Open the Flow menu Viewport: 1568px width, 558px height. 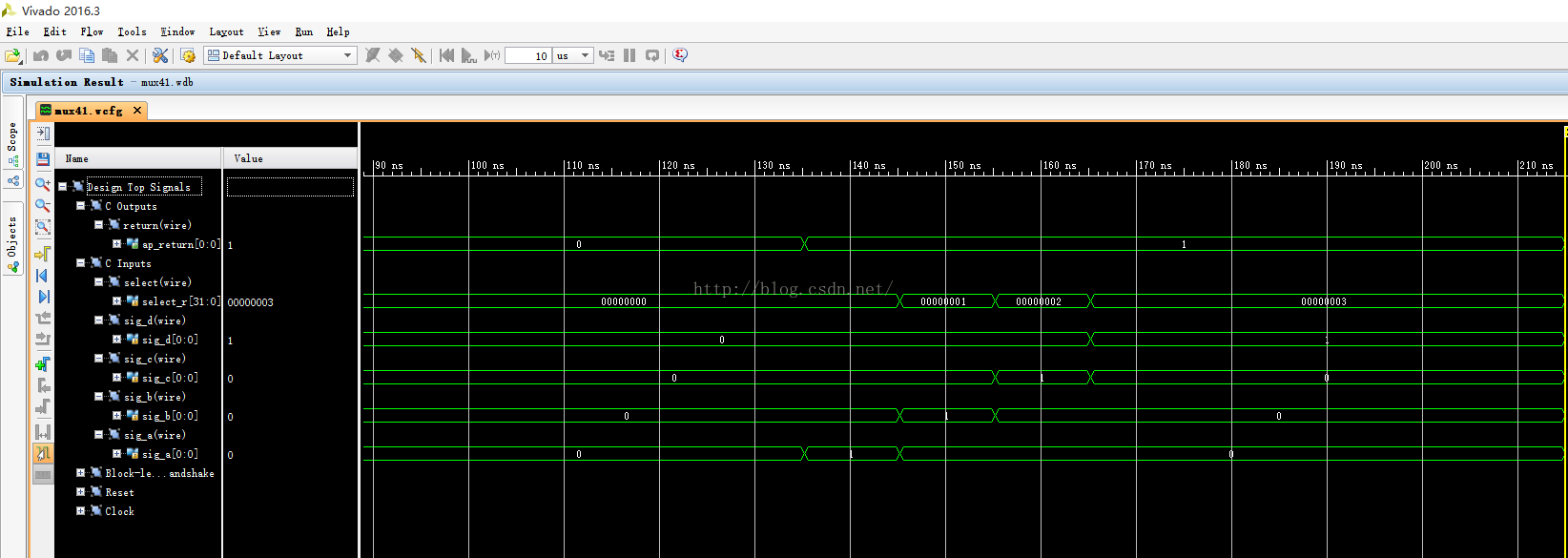tap(92, 31)
